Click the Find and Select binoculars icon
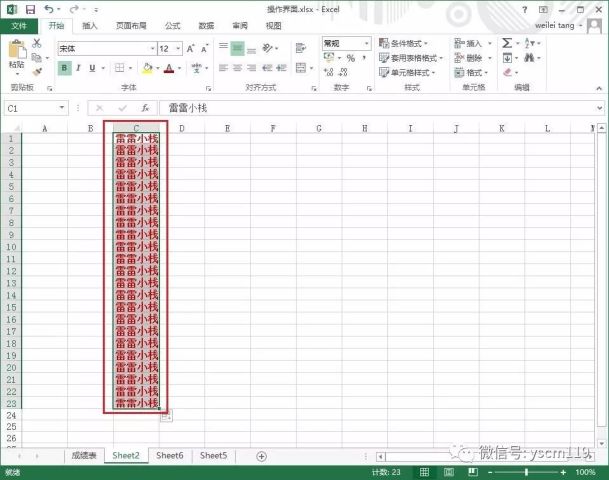The width and height of the screenshot is (609, 480). click(529, 58)
